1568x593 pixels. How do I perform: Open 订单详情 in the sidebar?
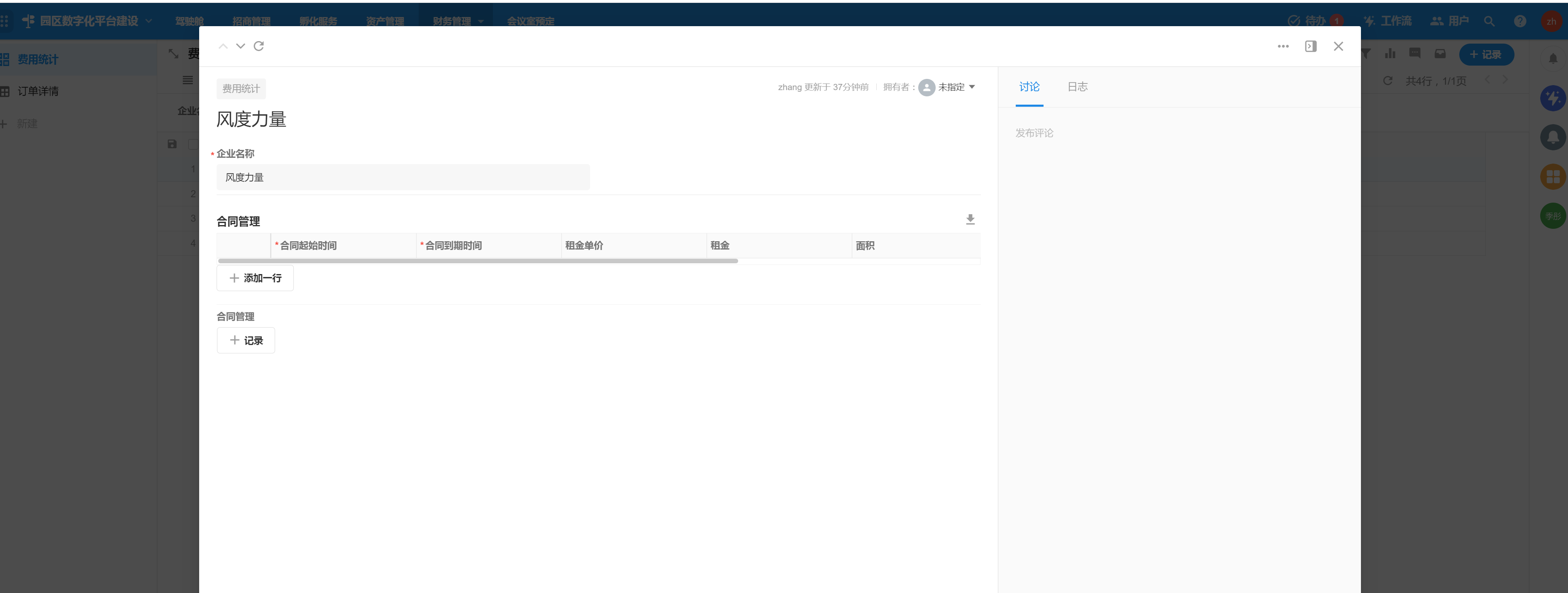38,91
